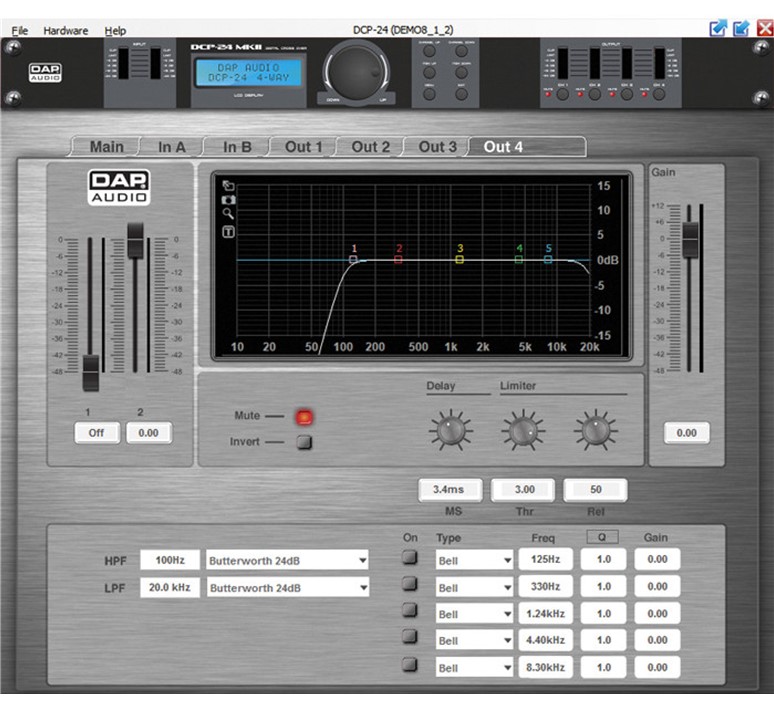Click the Q column header button

tap(602, 537)
